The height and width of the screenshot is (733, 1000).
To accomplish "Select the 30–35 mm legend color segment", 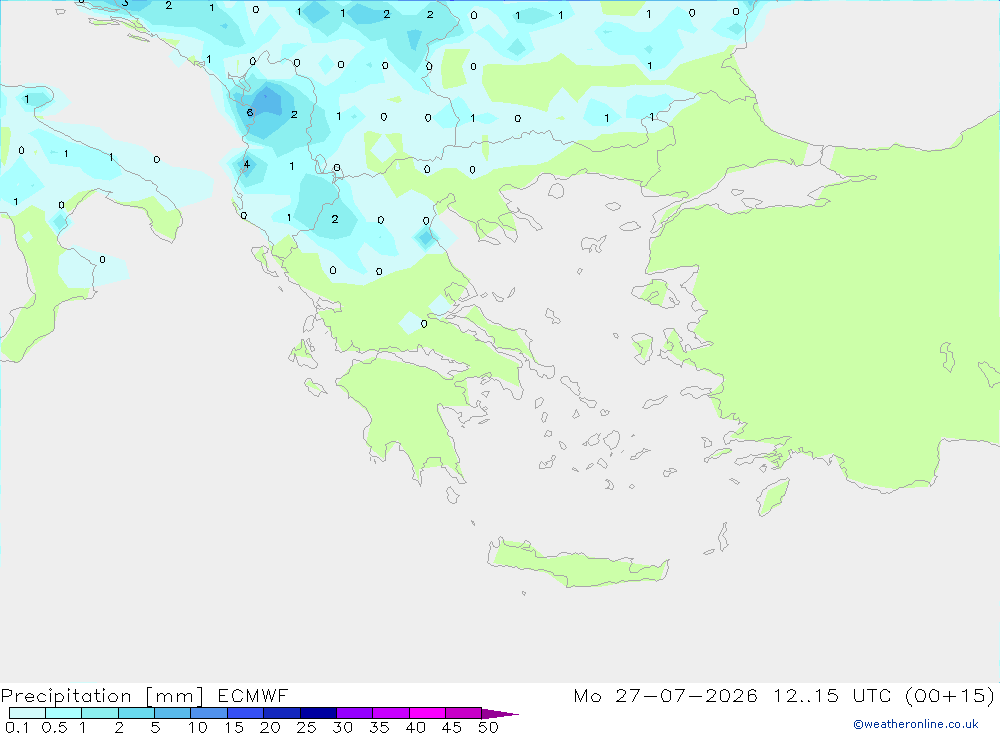I will click(355, 713).
